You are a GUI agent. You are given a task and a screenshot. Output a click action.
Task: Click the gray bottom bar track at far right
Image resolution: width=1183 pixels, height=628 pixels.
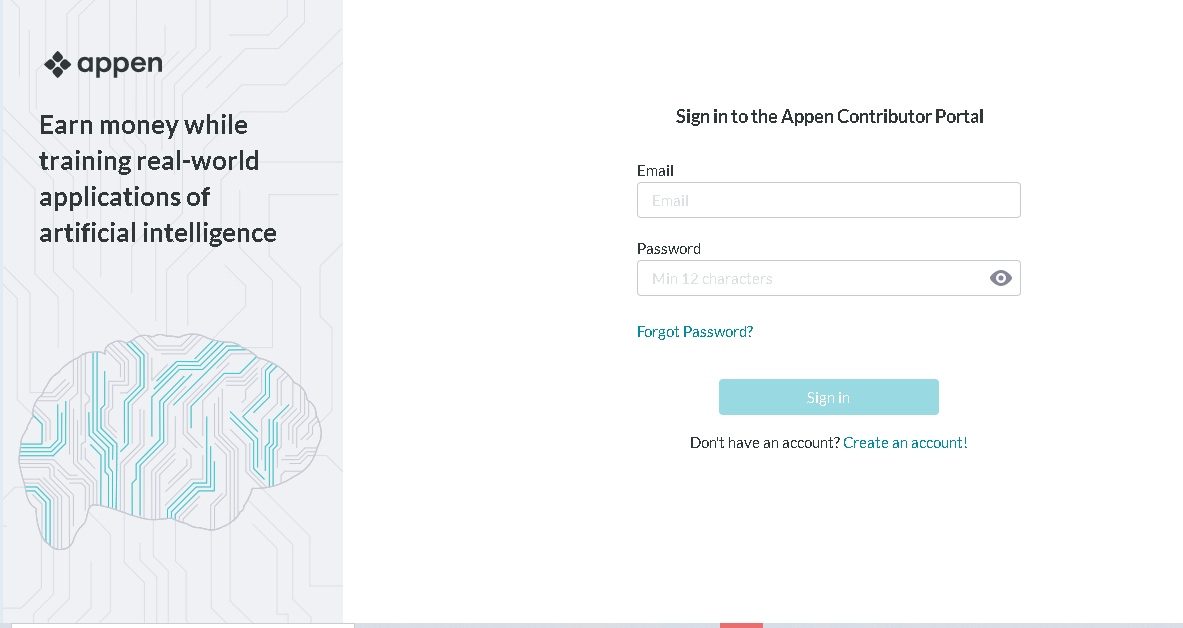[1100, 625]
